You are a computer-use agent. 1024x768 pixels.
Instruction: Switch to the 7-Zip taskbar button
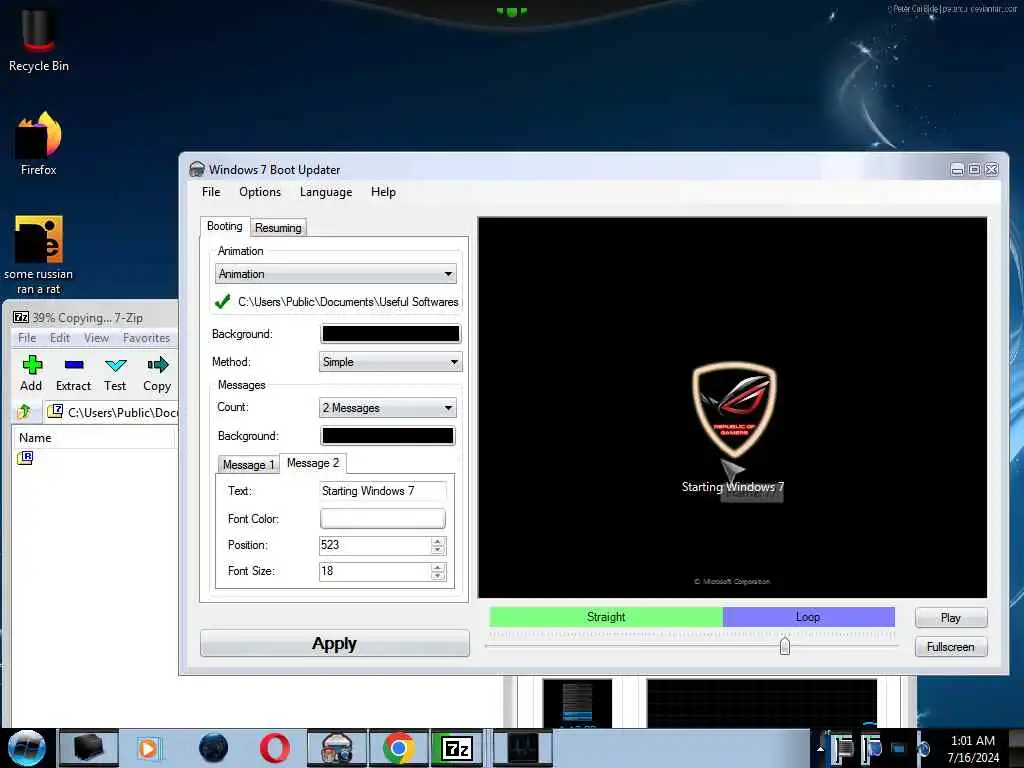(457, 748)
